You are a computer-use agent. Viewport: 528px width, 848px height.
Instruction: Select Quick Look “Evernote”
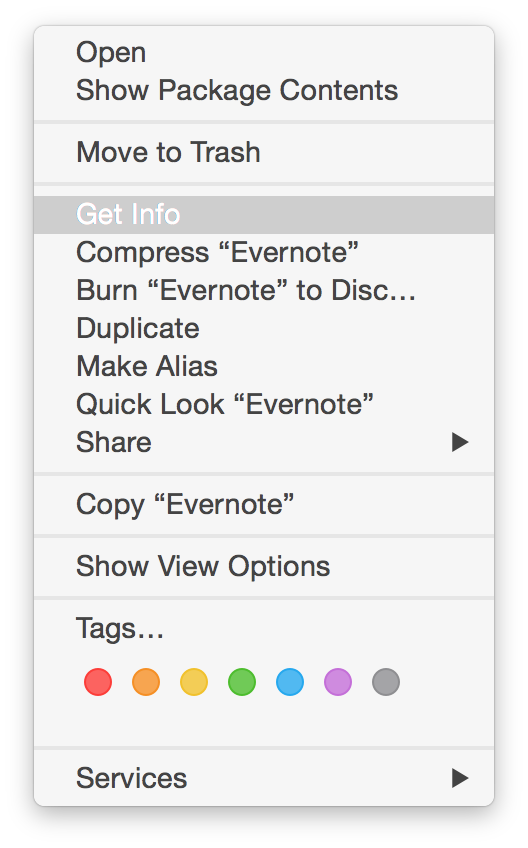pos(264,404)
